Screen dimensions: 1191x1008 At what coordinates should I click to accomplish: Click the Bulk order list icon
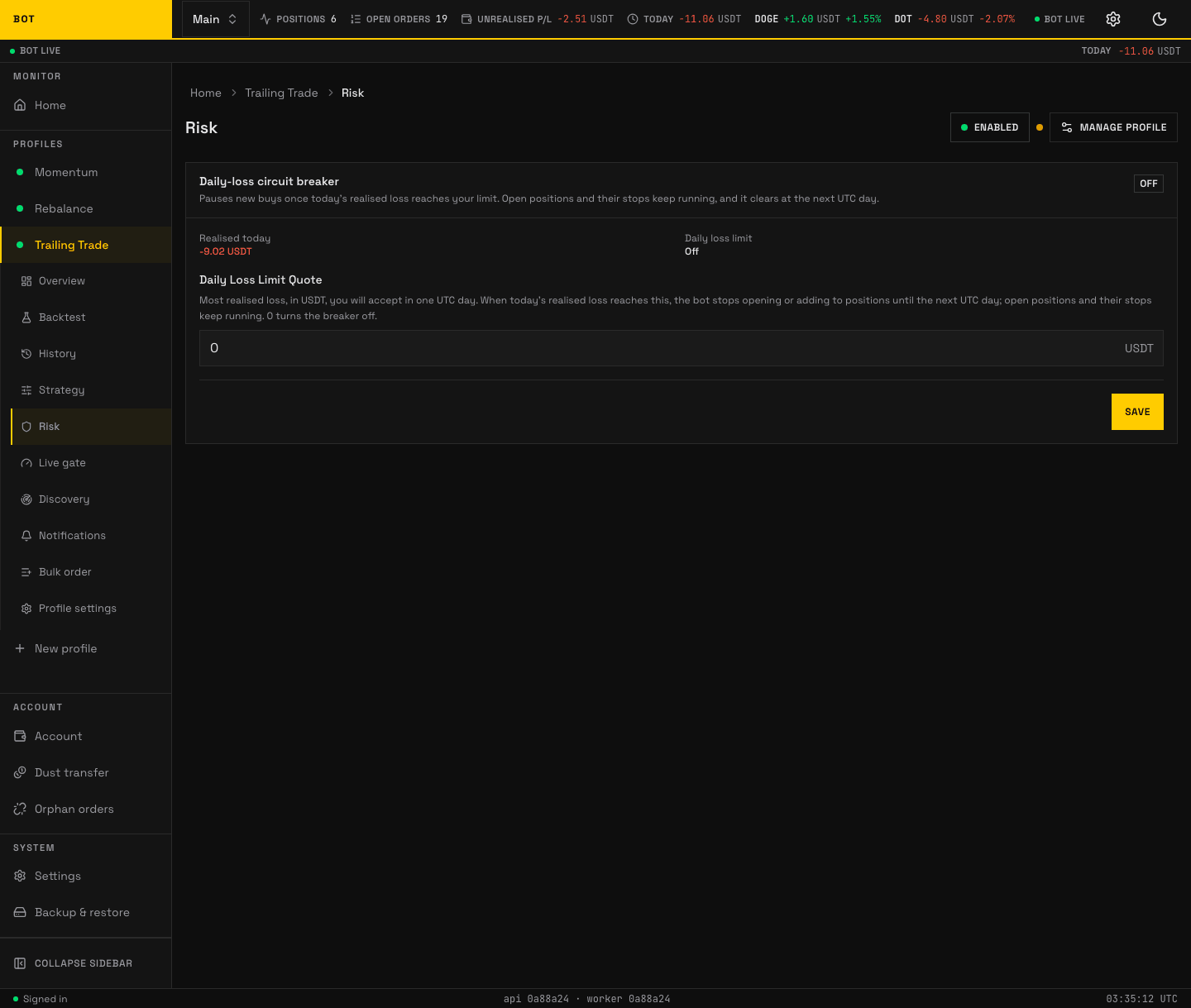tap(26, 572)
